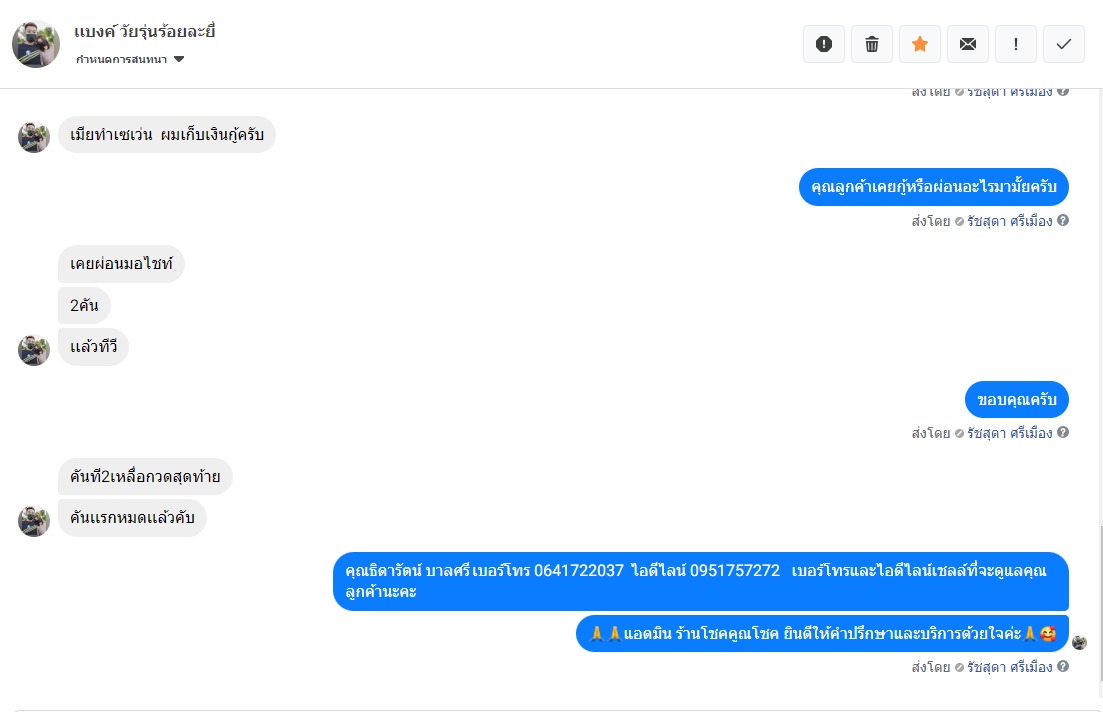This screenshot has height=712, width=1103.
Task: Mark conversation unread with envelope icon
Action: [x=968, y=44]
